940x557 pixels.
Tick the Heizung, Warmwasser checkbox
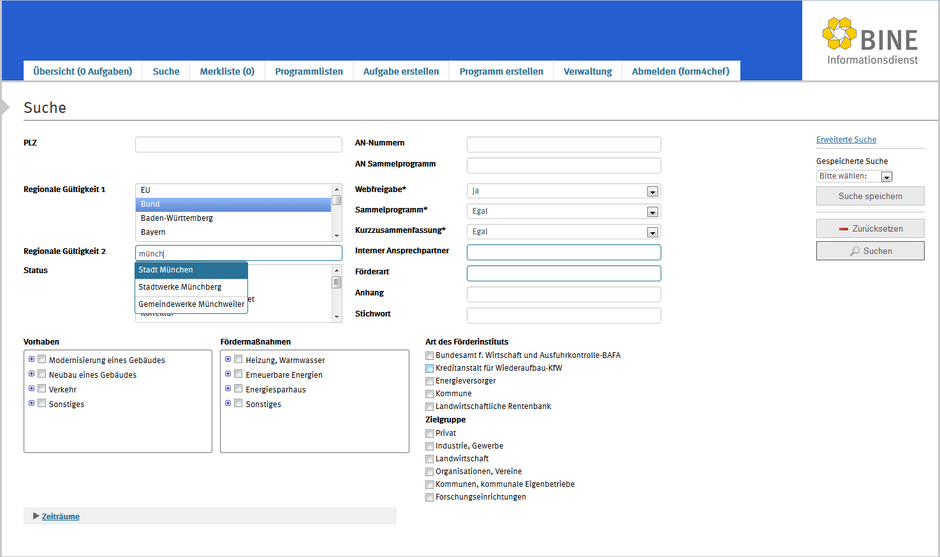(x=239, y=359)
